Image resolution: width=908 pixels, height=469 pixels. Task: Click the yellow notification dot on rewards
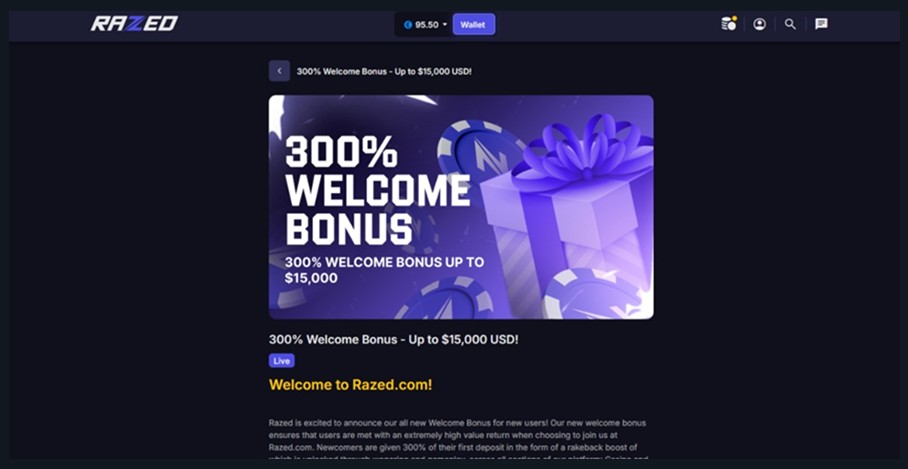(734, 19)
